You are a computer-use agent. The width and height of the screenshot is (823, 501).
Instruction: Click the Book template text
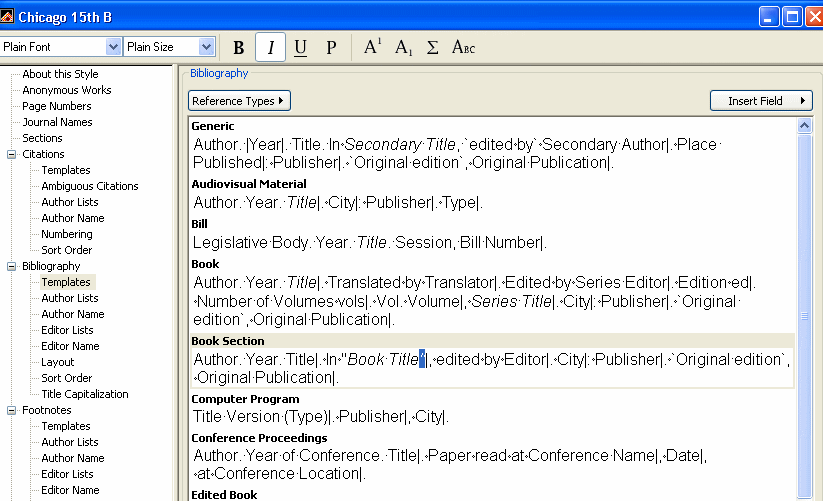click(474, 301)
